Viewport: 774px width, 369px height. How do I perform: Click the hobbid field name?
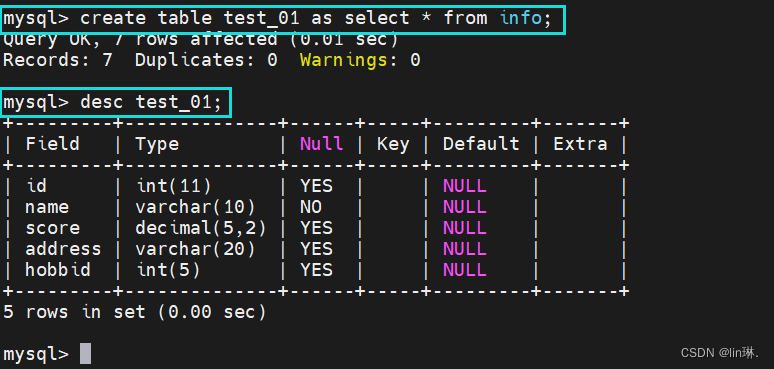click(x=58, y=270)
